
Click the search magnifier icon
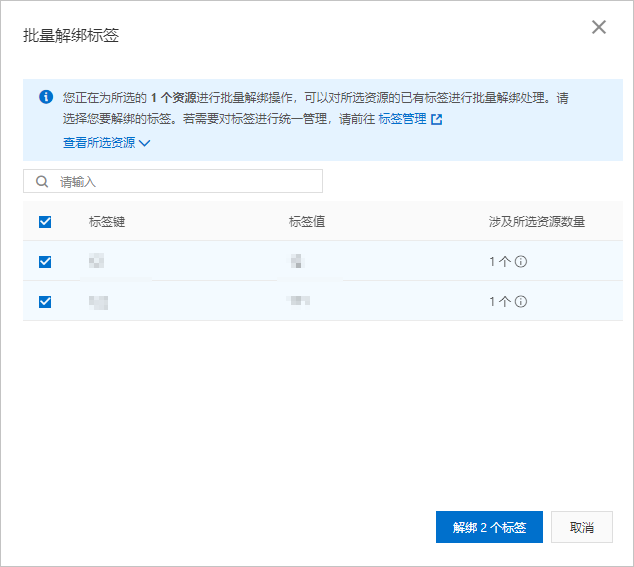click(42, 182)
